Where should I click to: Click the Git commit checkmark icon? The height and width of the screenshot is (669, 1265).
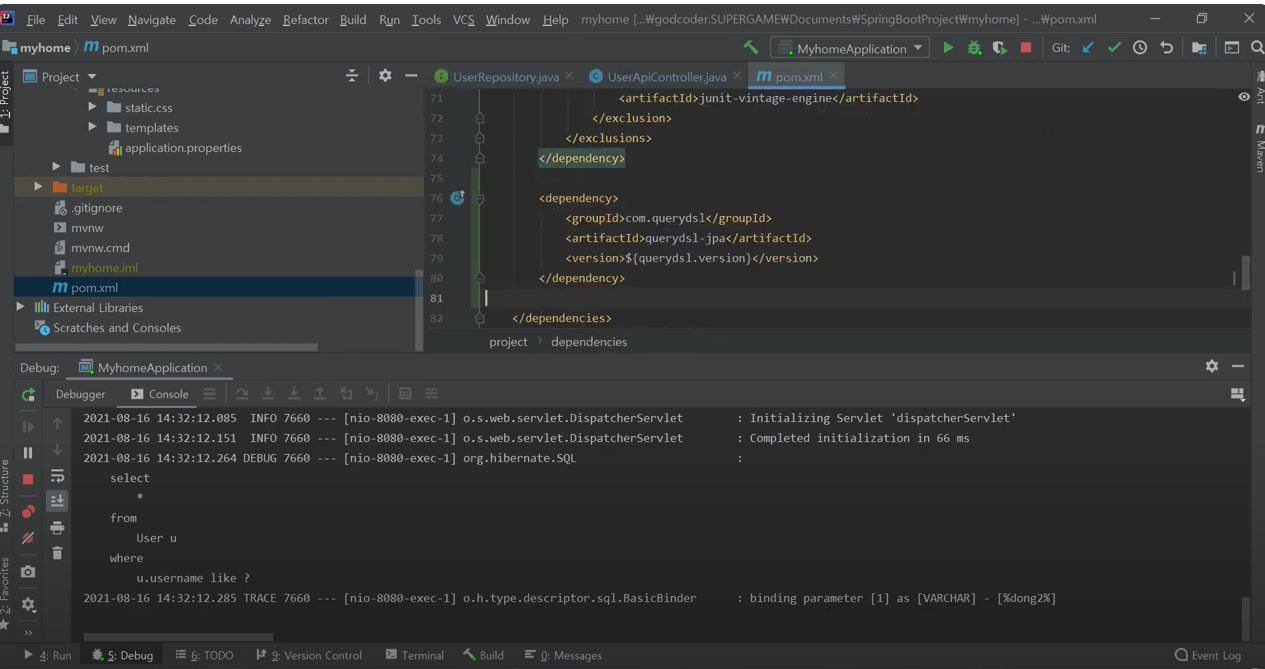(1114, 48)
